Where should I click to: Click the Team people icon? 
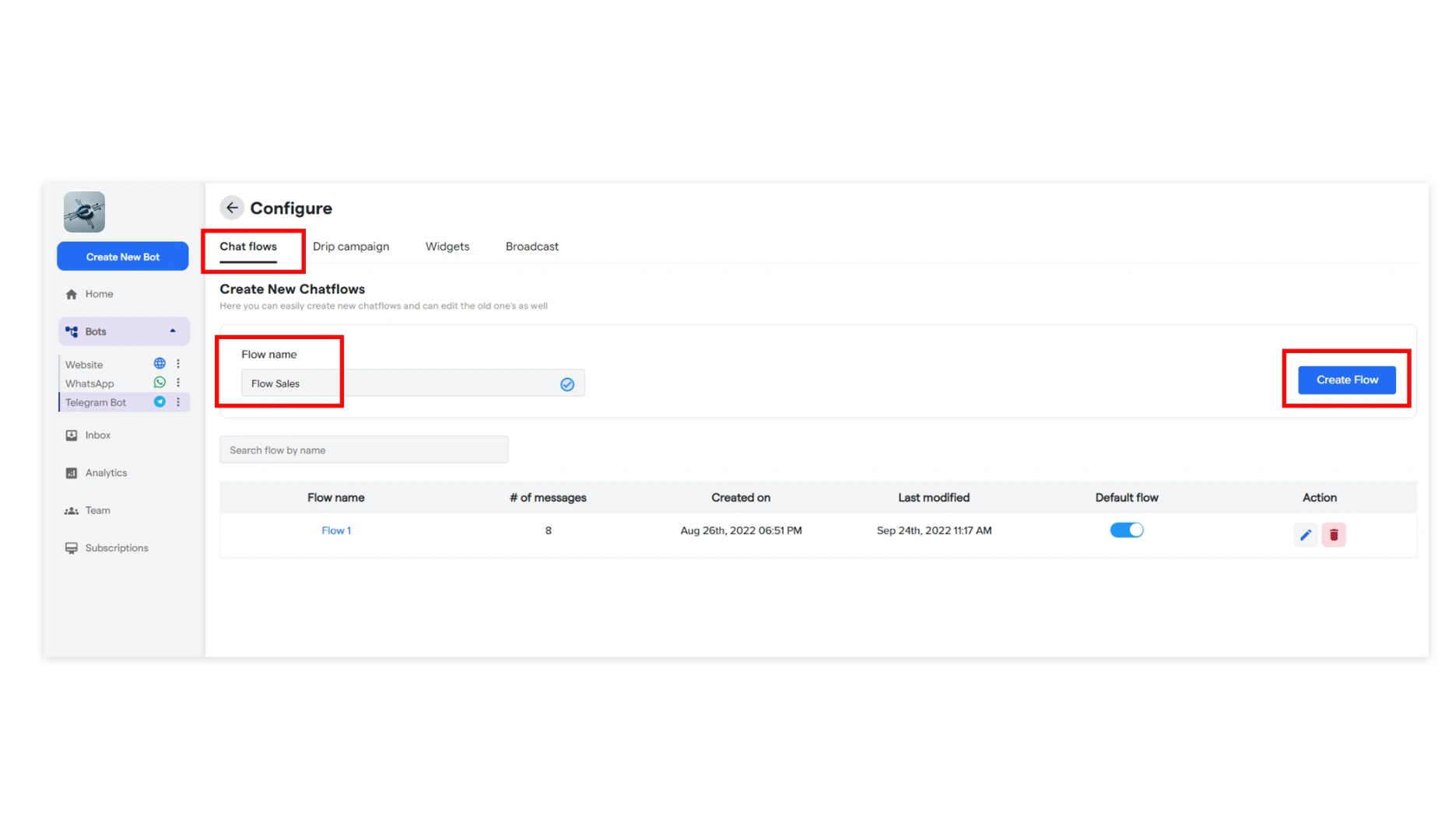click(x=72, y=511)
